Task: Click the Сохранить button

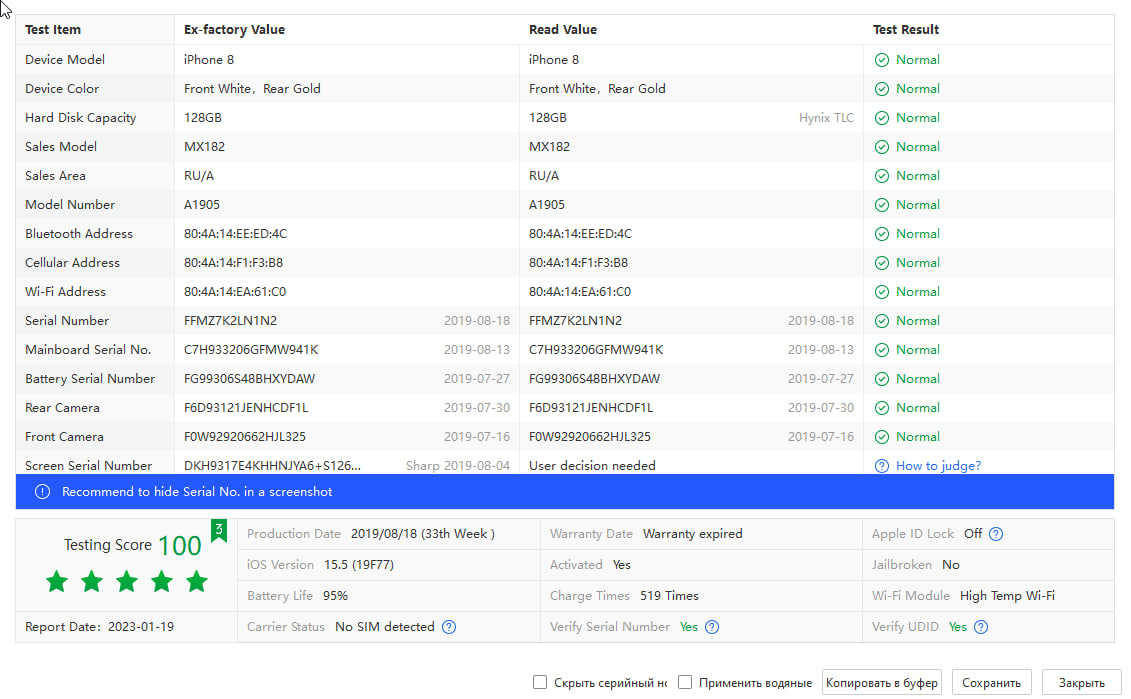Action: [x=991, y=682]
